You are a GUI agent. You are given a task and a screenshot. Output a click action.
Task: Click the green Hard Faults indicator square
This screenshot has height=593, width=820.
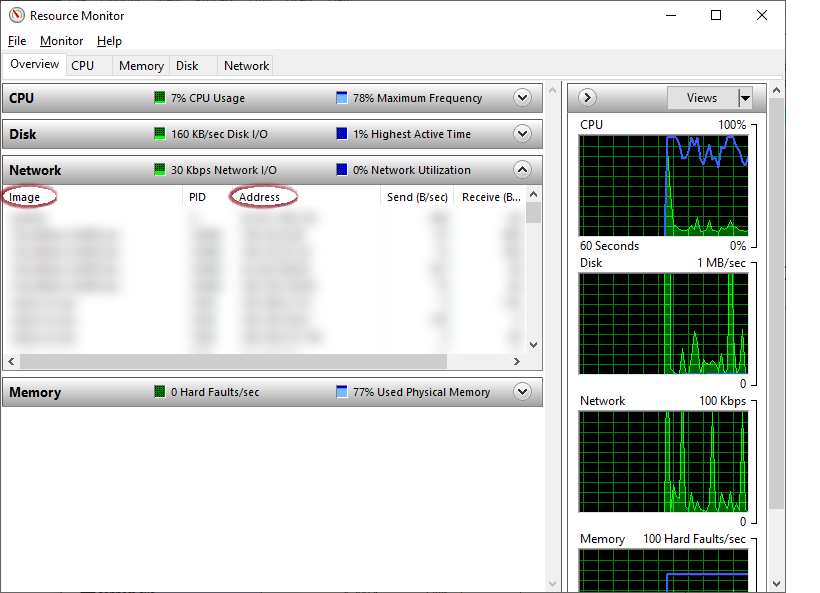(160, 391)
